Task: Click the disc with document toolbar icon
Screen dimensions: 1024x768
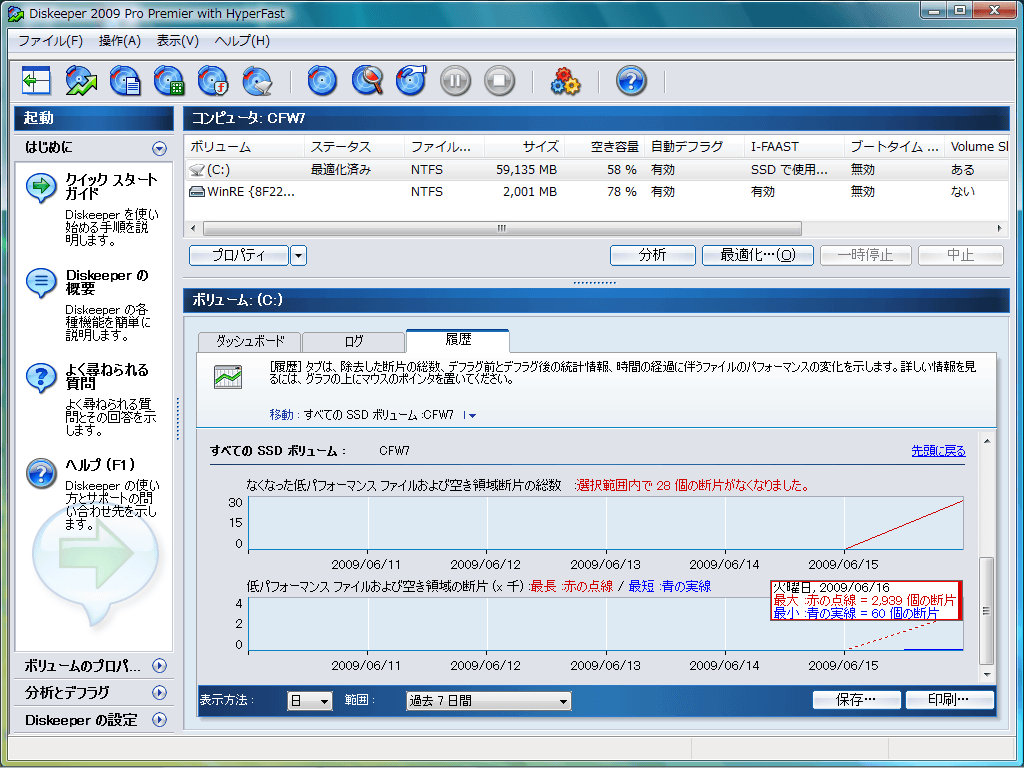Action: (125, 81)
